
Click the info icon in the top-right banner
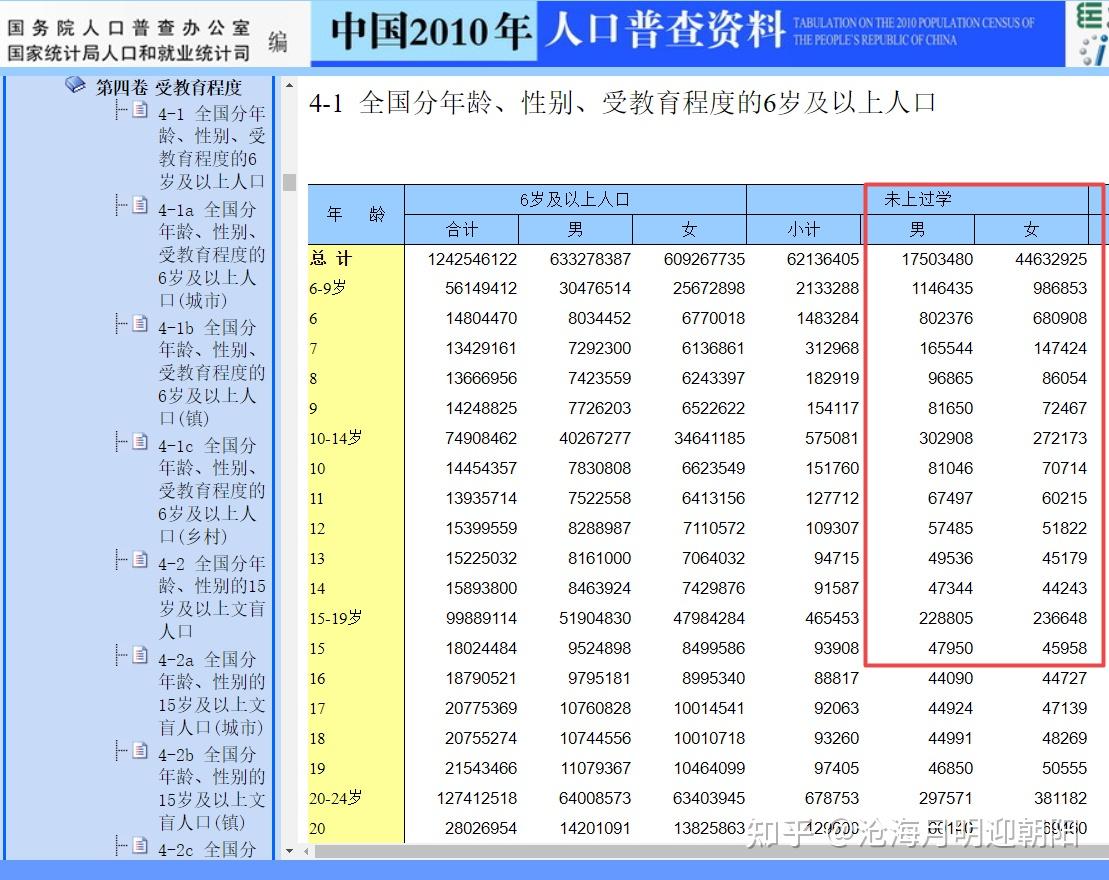pyautogui.click(x=1094, y=52)
